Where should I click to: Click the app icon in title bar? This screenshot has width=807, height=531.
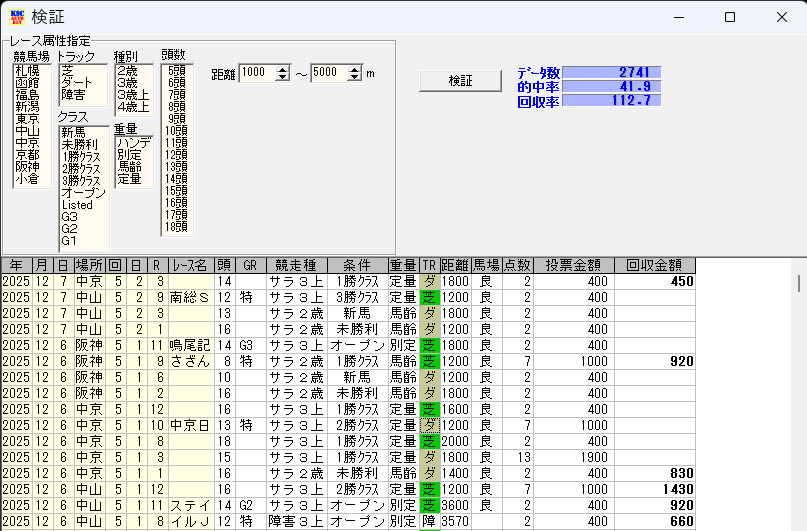tap(15, 17)
